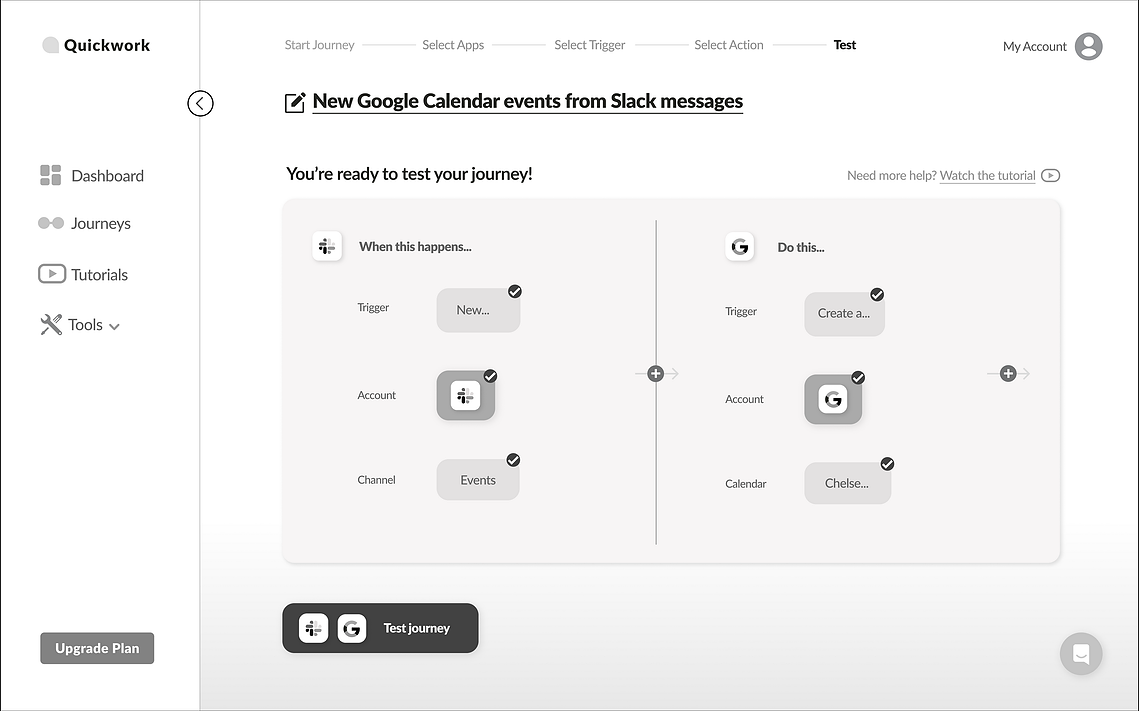Open the chat support widget
This screenshot has width=1139, height=711.
1081,654
